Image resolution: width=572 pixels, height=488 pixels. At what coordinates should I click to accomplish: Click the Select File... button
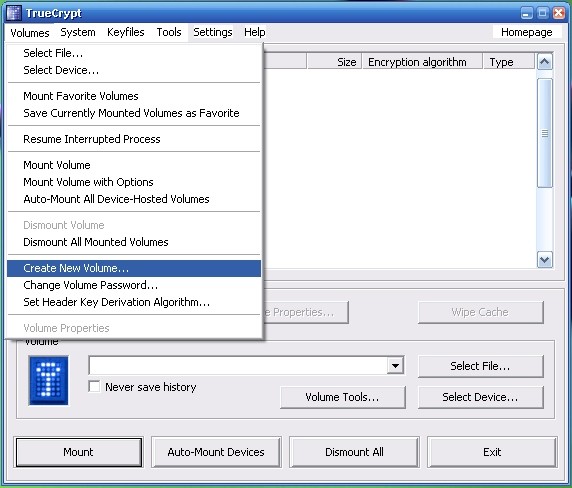click(x=480, y=366)
